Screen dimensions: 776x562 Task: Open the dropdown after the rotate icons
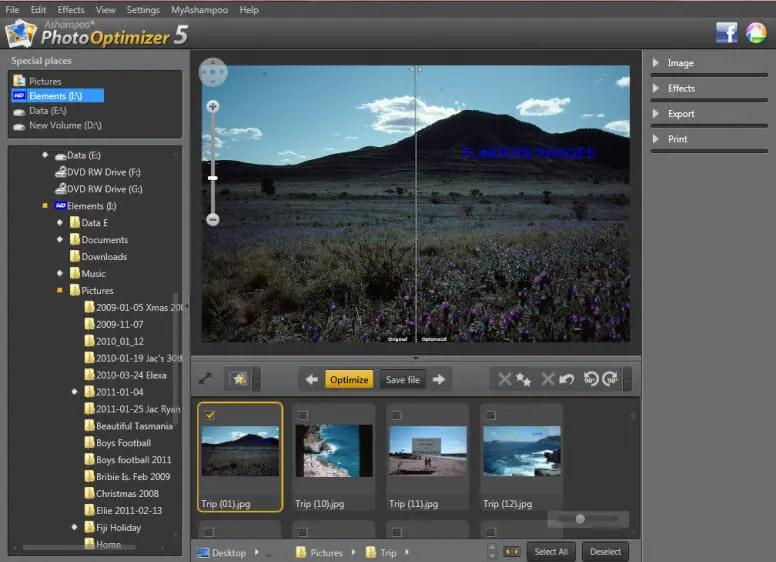[x=628, y=379]
